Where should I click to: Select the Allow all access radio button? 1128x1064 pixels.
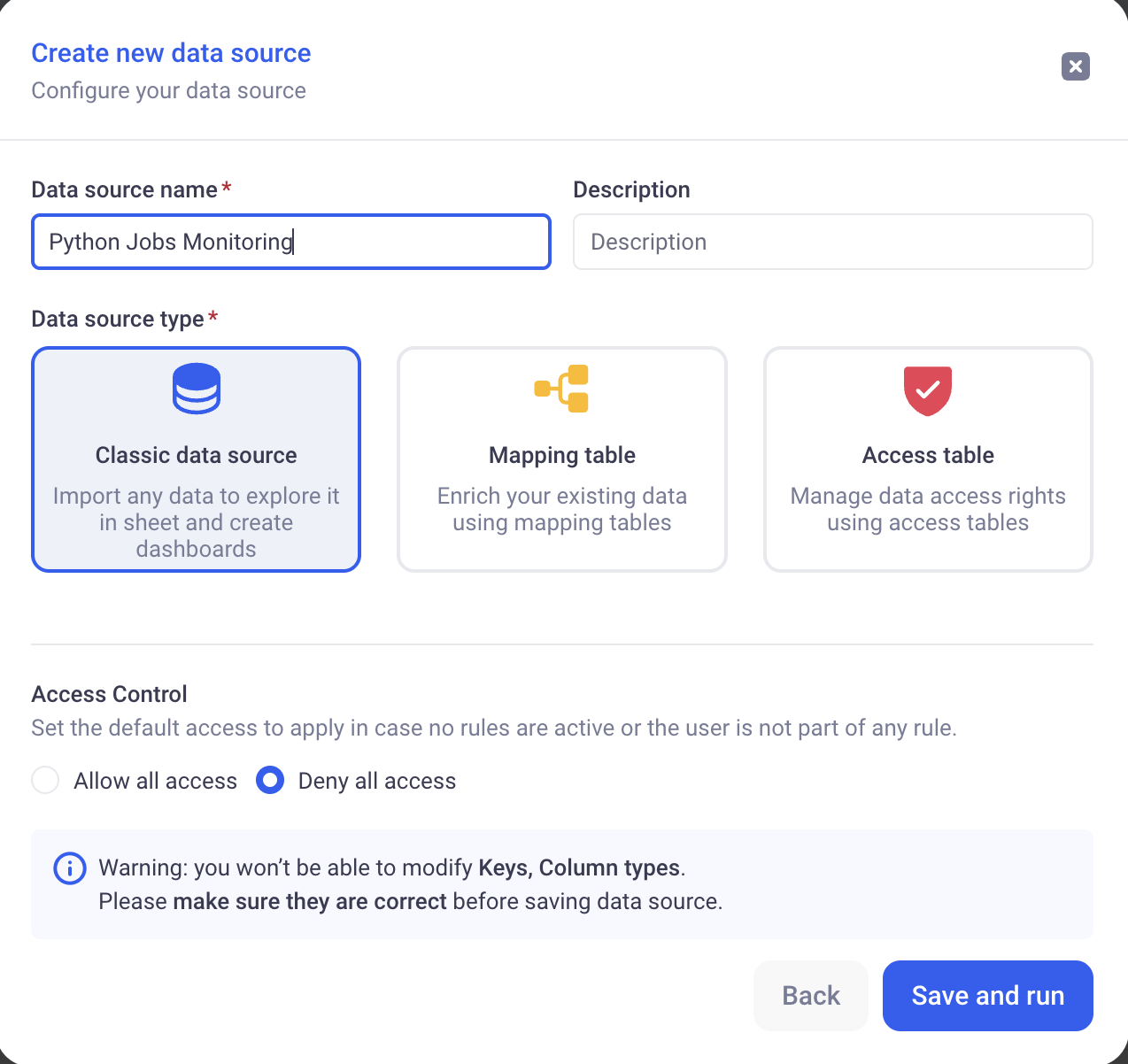pyautogui.click(x=45, y=781)
